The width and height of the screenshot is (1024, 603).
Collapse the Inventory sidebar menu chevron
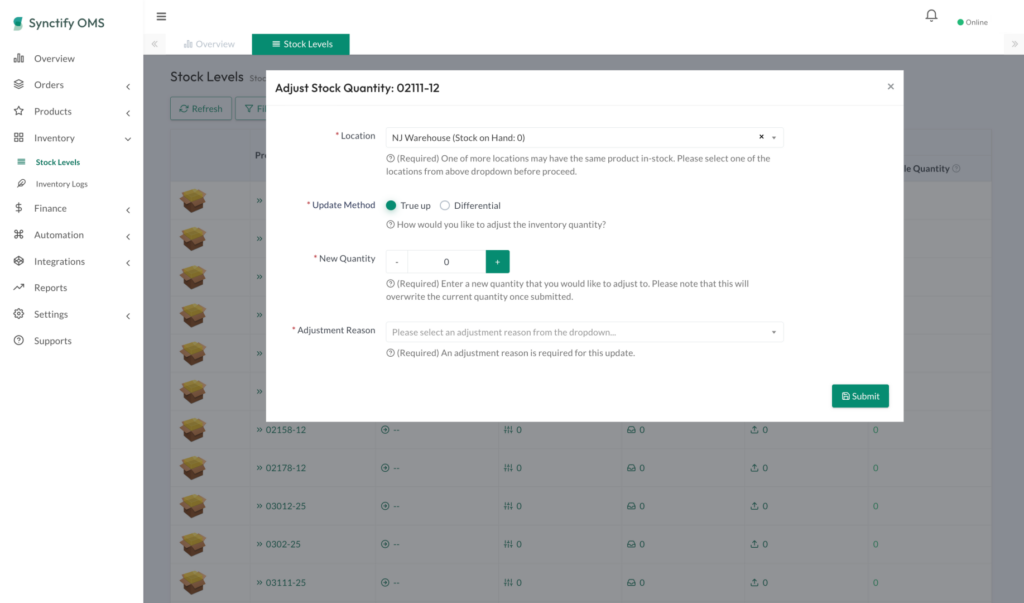[128, 139]
